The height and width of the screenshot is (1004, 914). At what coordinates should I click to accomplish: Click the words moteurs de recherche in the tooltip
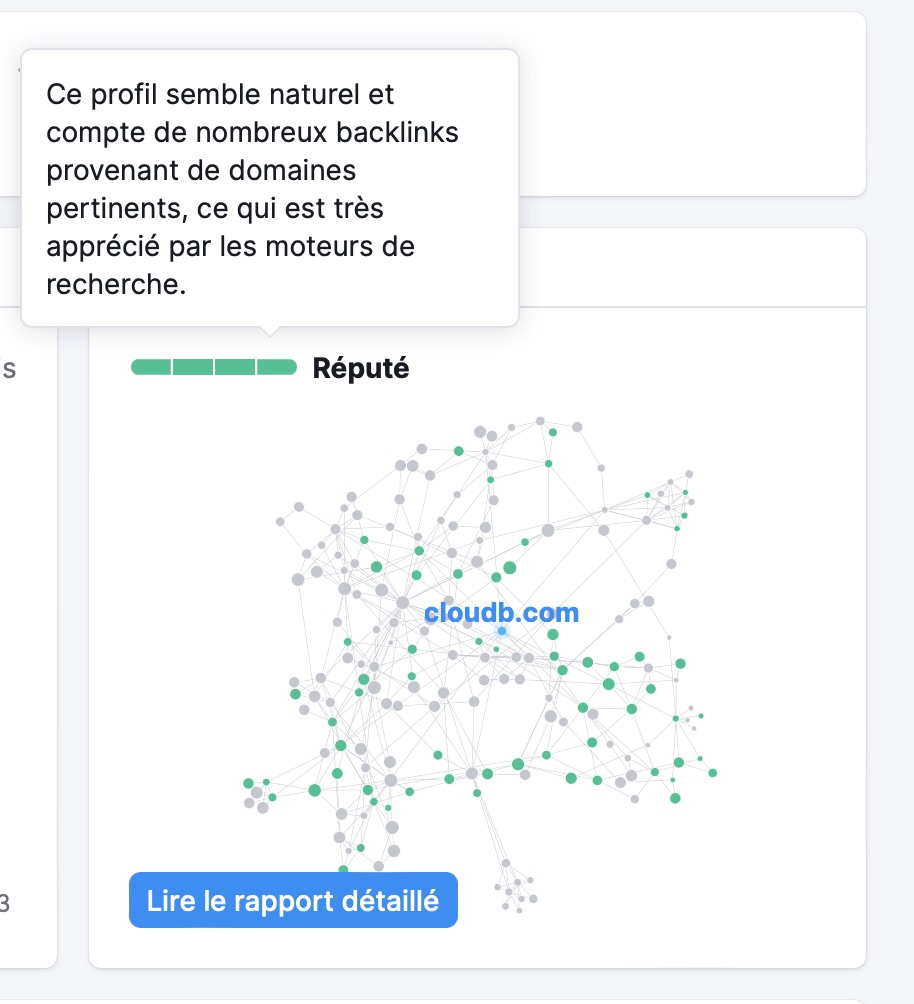tap(231, 265)
